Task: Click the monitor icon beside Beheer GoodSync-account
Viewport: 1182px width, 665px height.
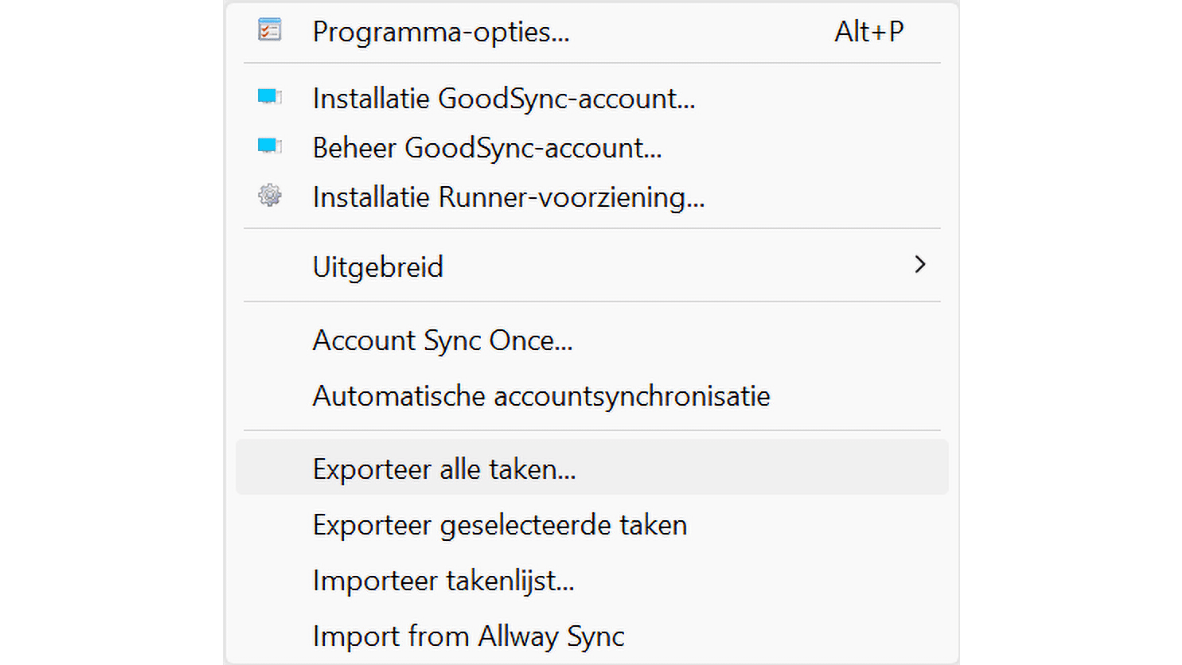Action: tap(268, 146)
